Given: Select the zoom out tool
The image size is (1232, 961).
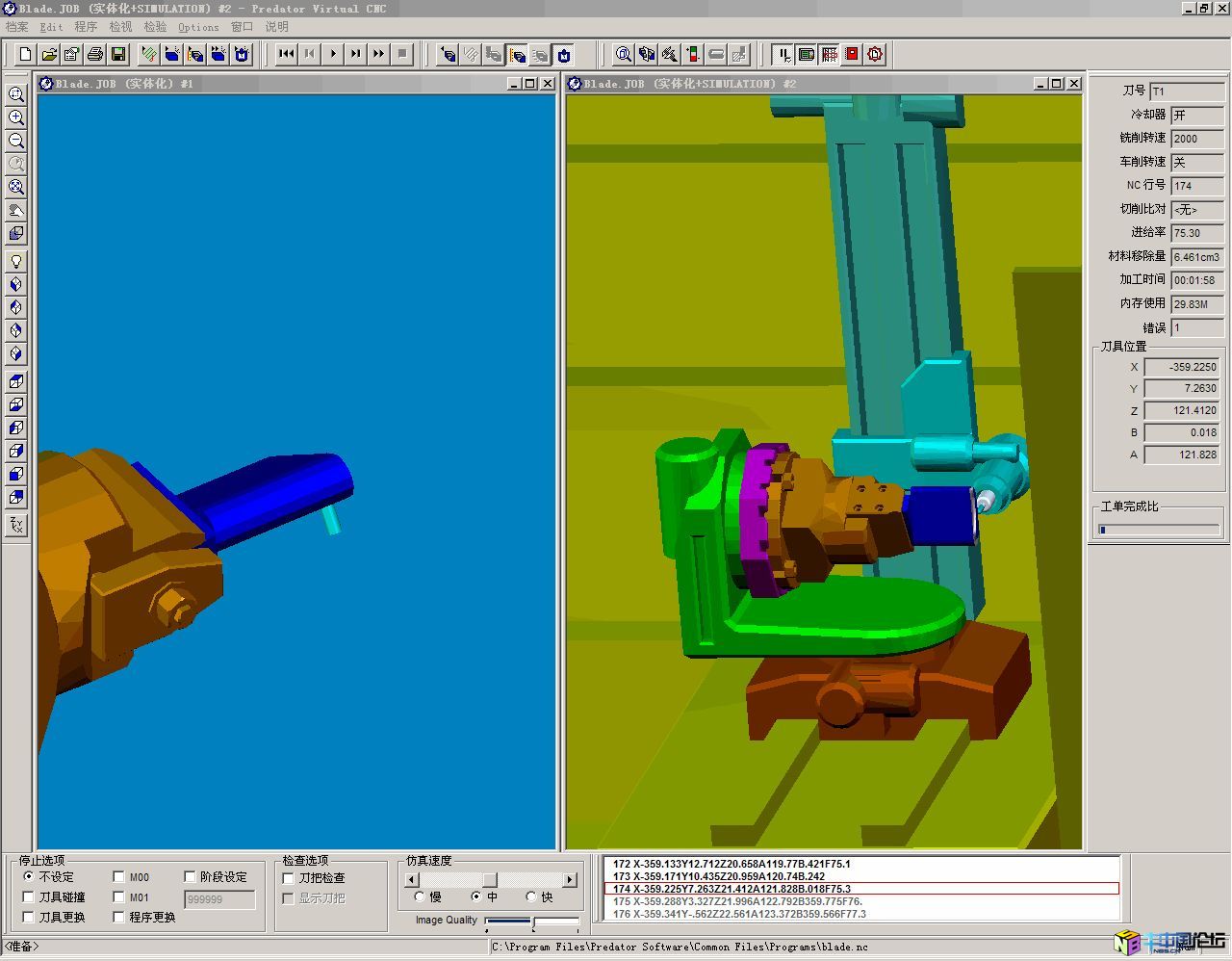Looking at the screenshot, I should pyautogui.click(x=16, y=141).
